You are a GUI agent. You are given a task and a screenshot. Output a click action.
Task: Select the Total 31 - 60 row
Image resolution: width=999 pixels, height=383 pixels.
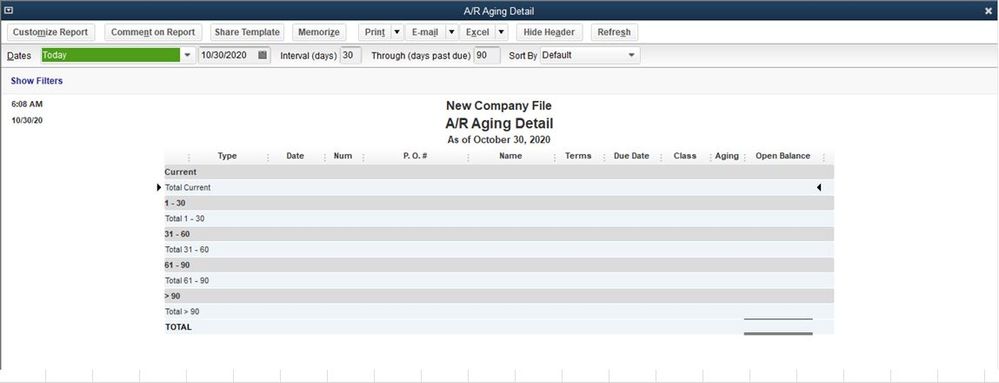tap(499, 249)
